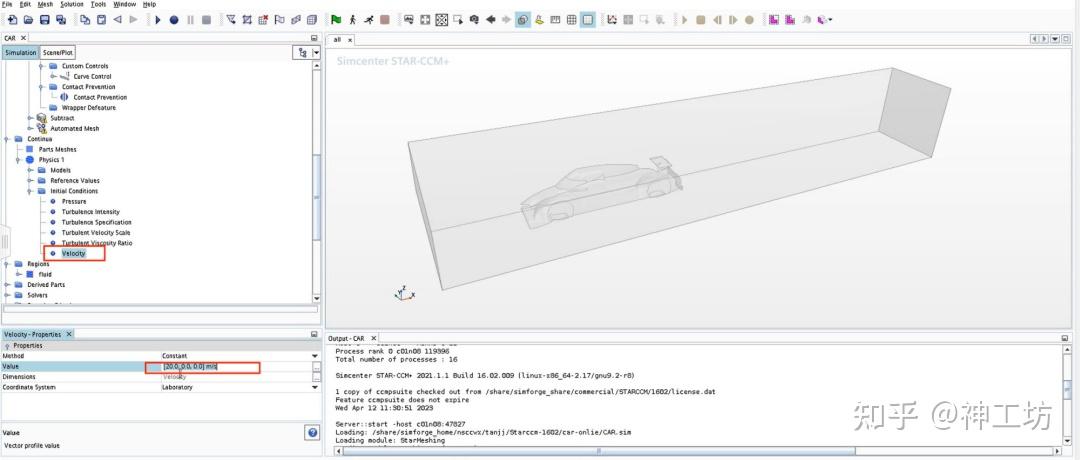Collapse the Physics 1 node
Viewport: 1080px width, 460px height.
pyautogui.click(x=19, y=160)
